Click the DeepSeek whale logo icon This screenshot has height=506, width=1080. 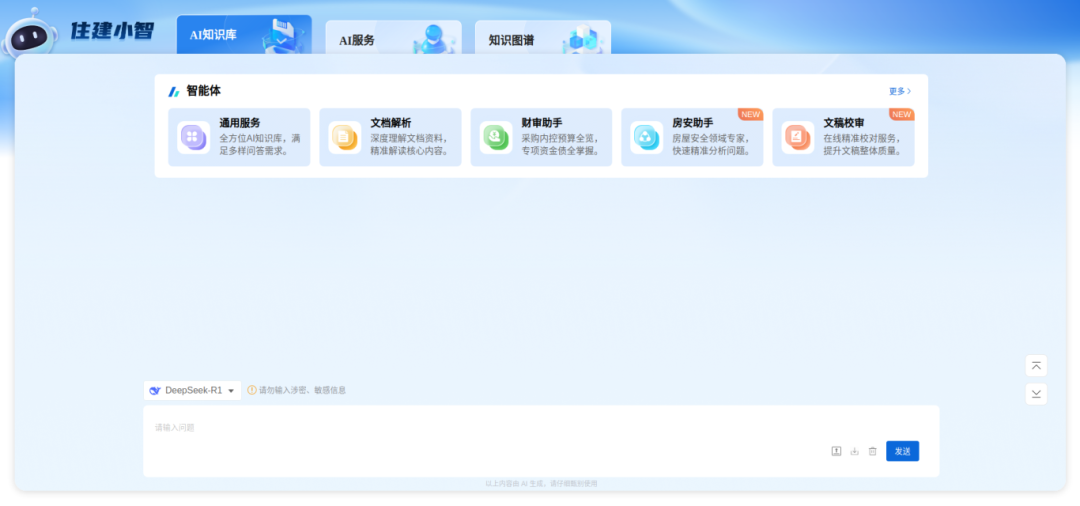tap(155, 390)
